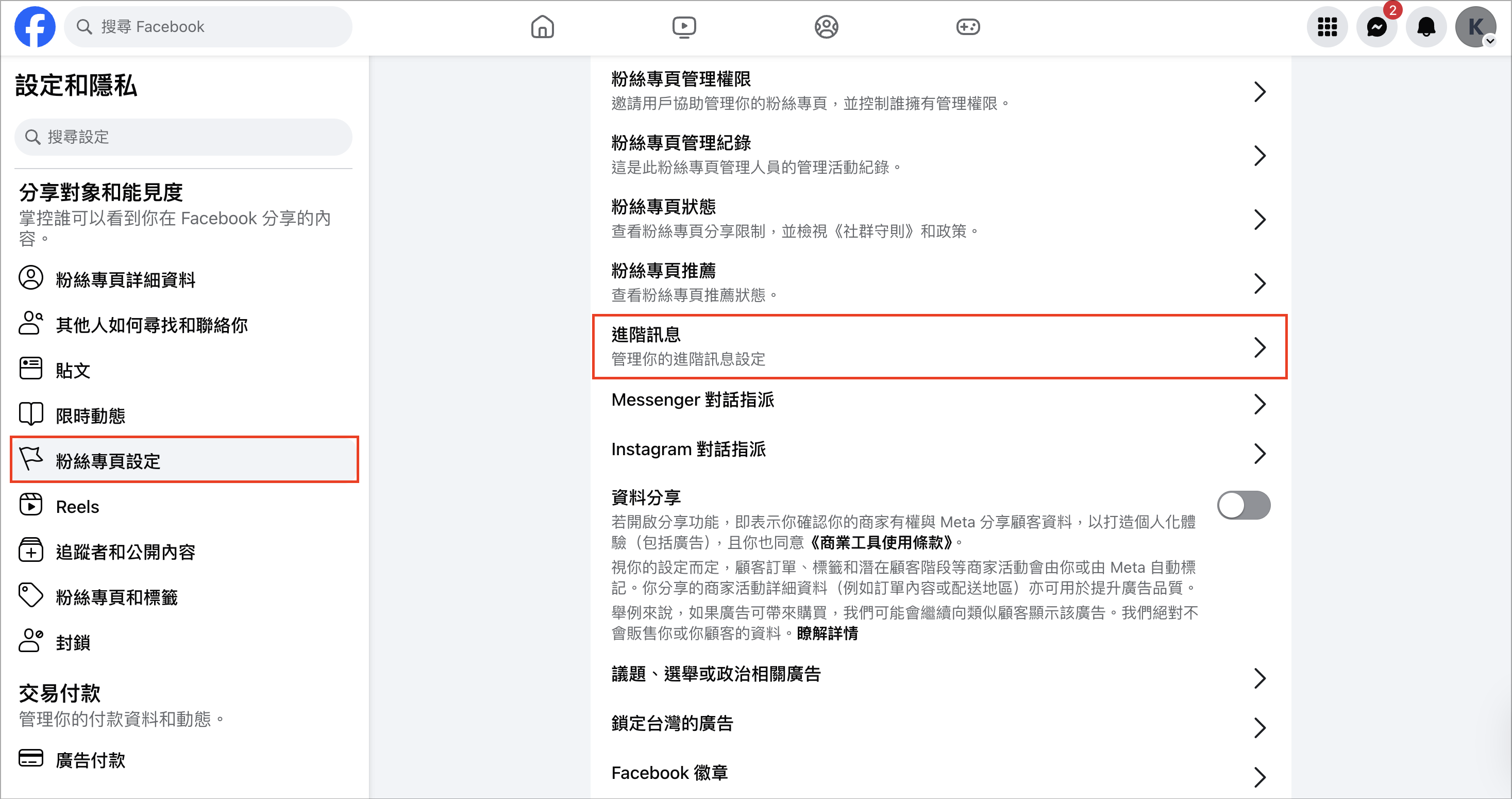Click description 管理你的進階訊息設定
1512x799 pixels.
coord(688,359)
